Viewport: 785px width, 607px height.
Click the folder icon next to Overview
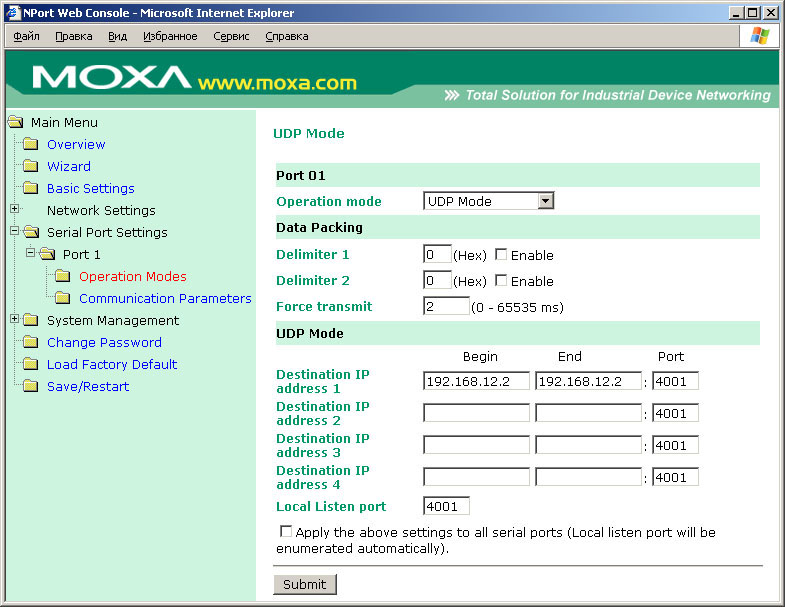coord(30,144)
